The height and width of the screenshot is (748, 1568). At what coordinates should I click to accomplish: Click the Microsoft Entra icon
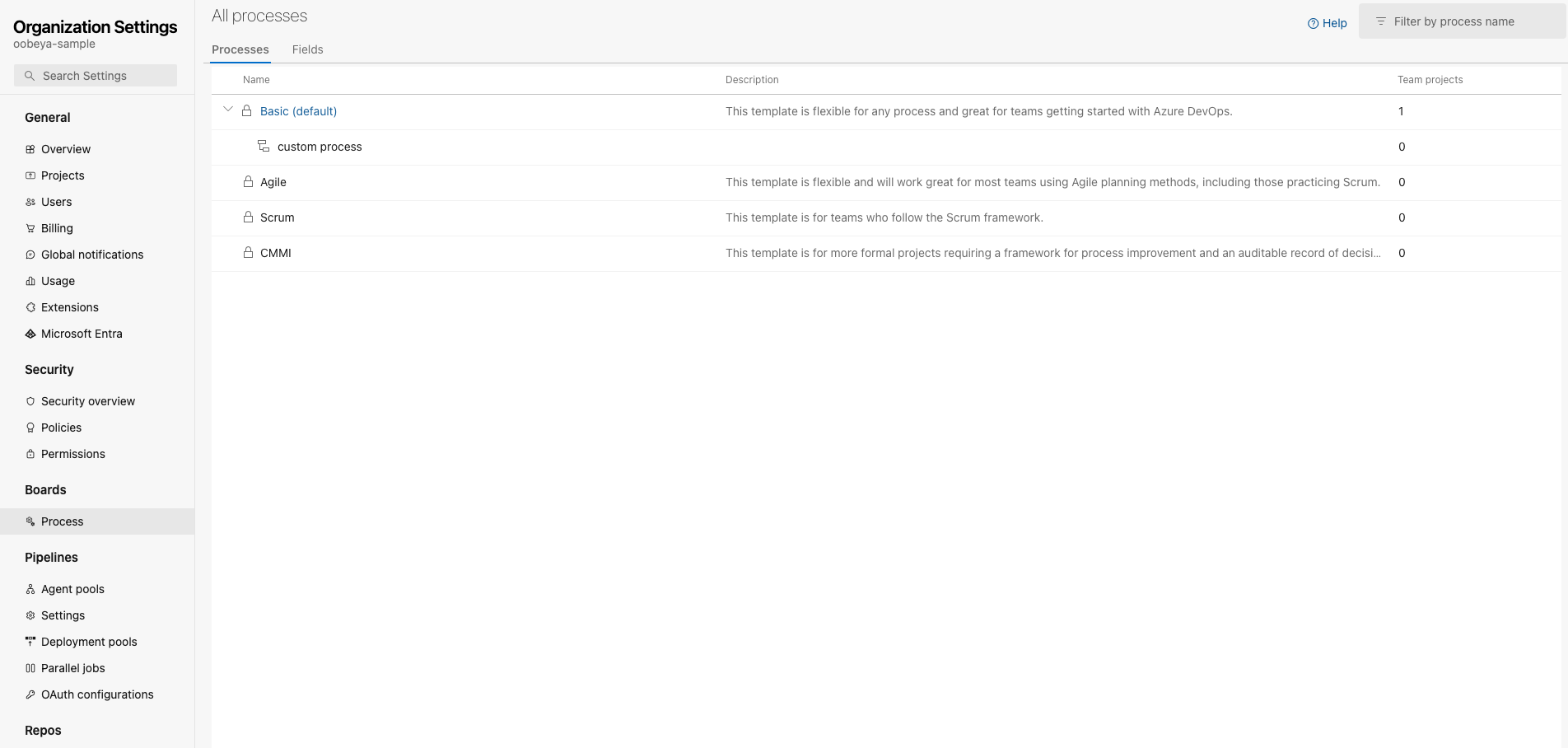coord(30,334)
